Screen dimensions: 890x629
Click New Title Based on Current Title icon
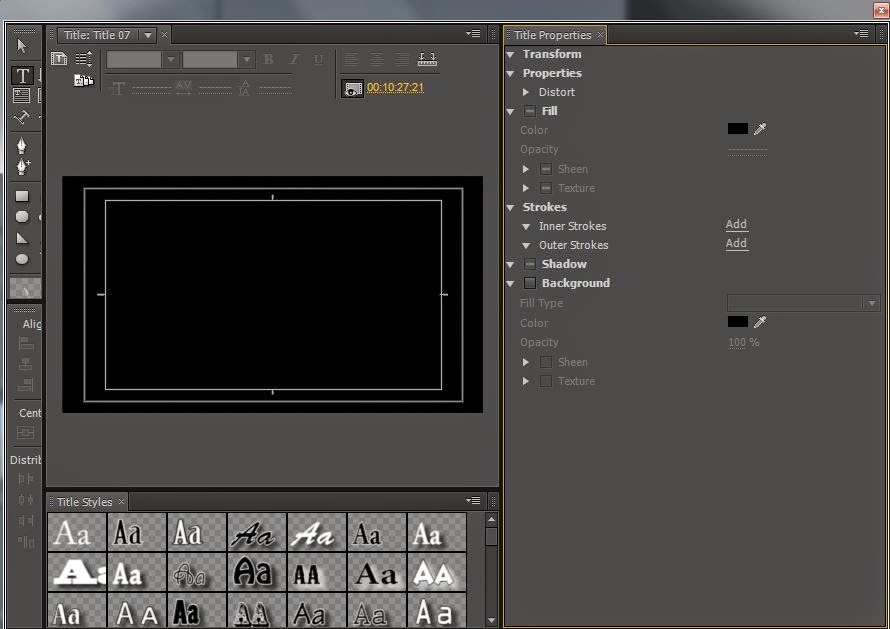59,58
